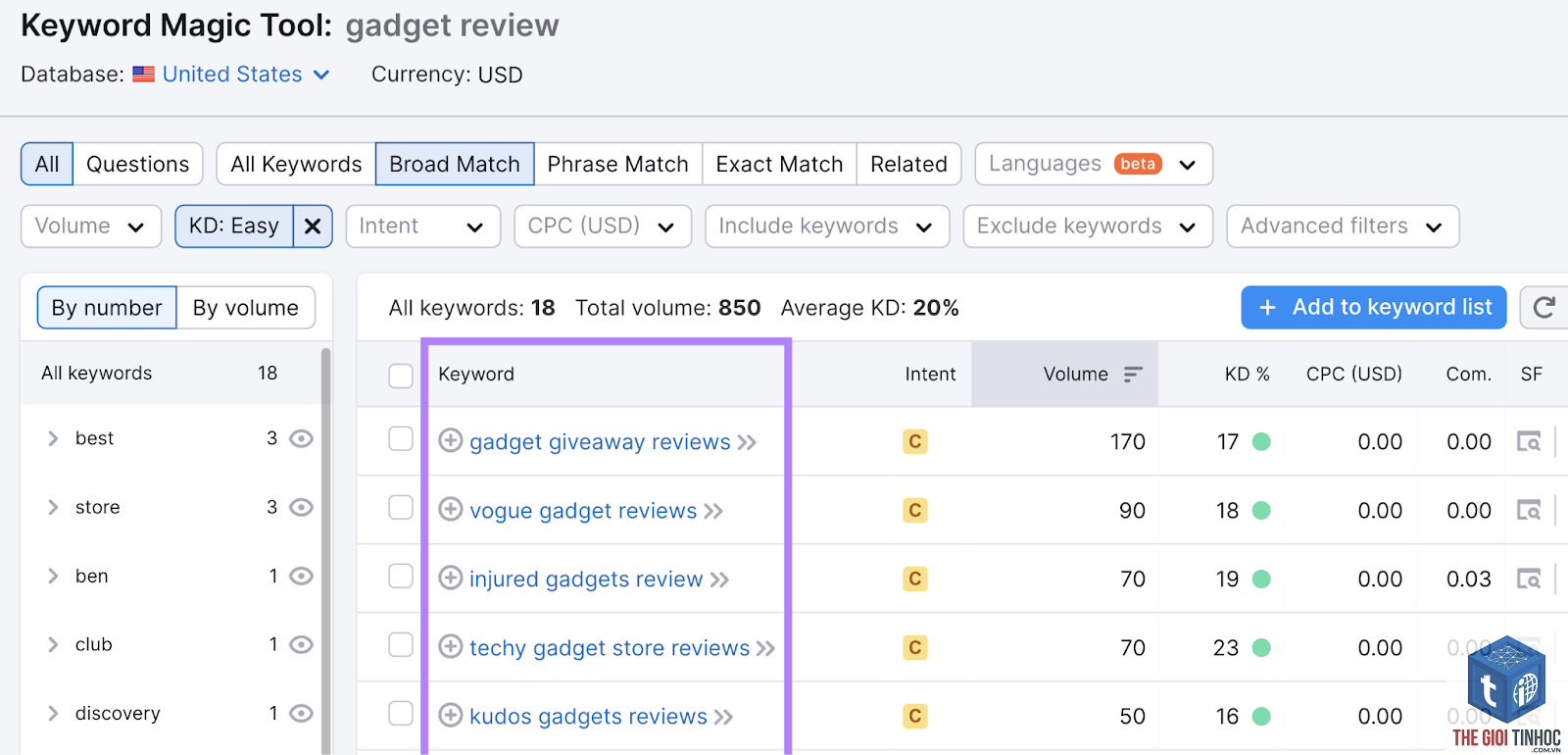Click commercial intent badge for vogue gadget reviews
Viewport: 1568px width, 755px height.
[x=915, y=511]
